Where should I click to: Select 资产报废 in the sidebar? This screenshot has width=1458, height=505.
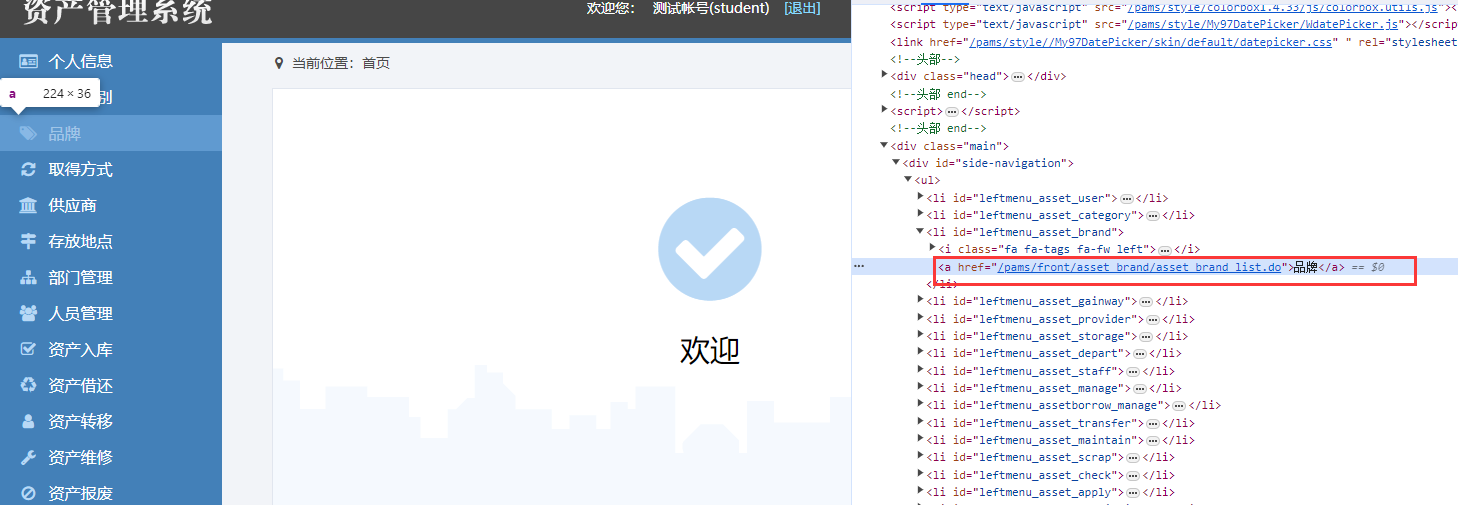pos(81,493)
